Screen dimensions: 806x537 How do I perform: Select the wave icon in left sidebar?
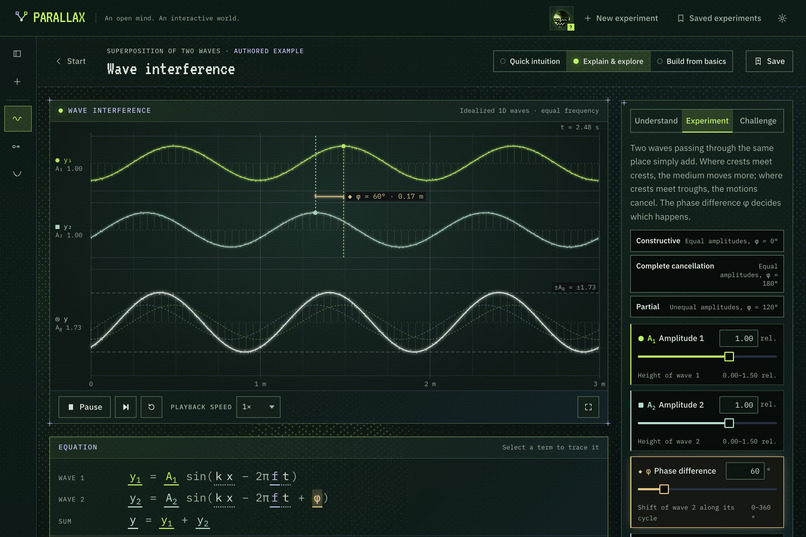point(17,119)
